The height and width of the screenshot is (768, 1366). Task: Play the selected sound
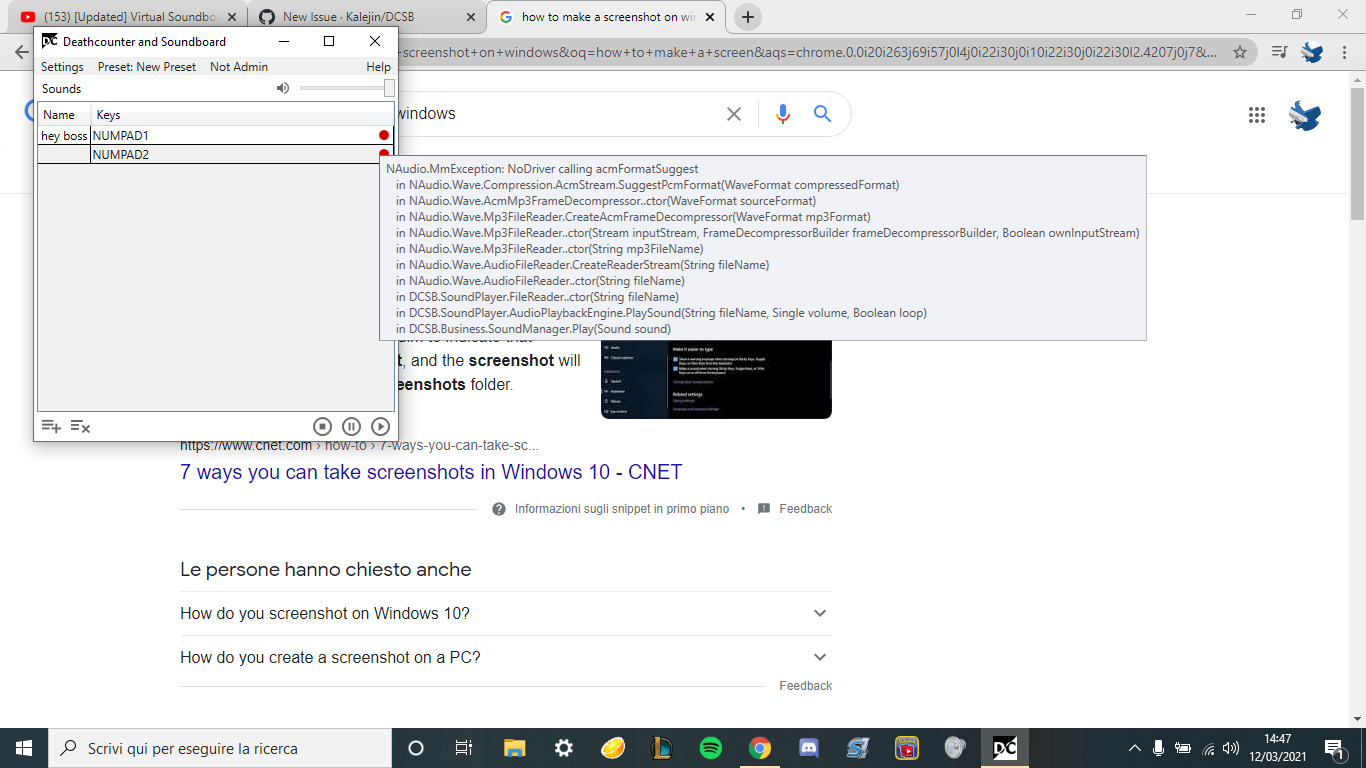click(x=381, y=426)
